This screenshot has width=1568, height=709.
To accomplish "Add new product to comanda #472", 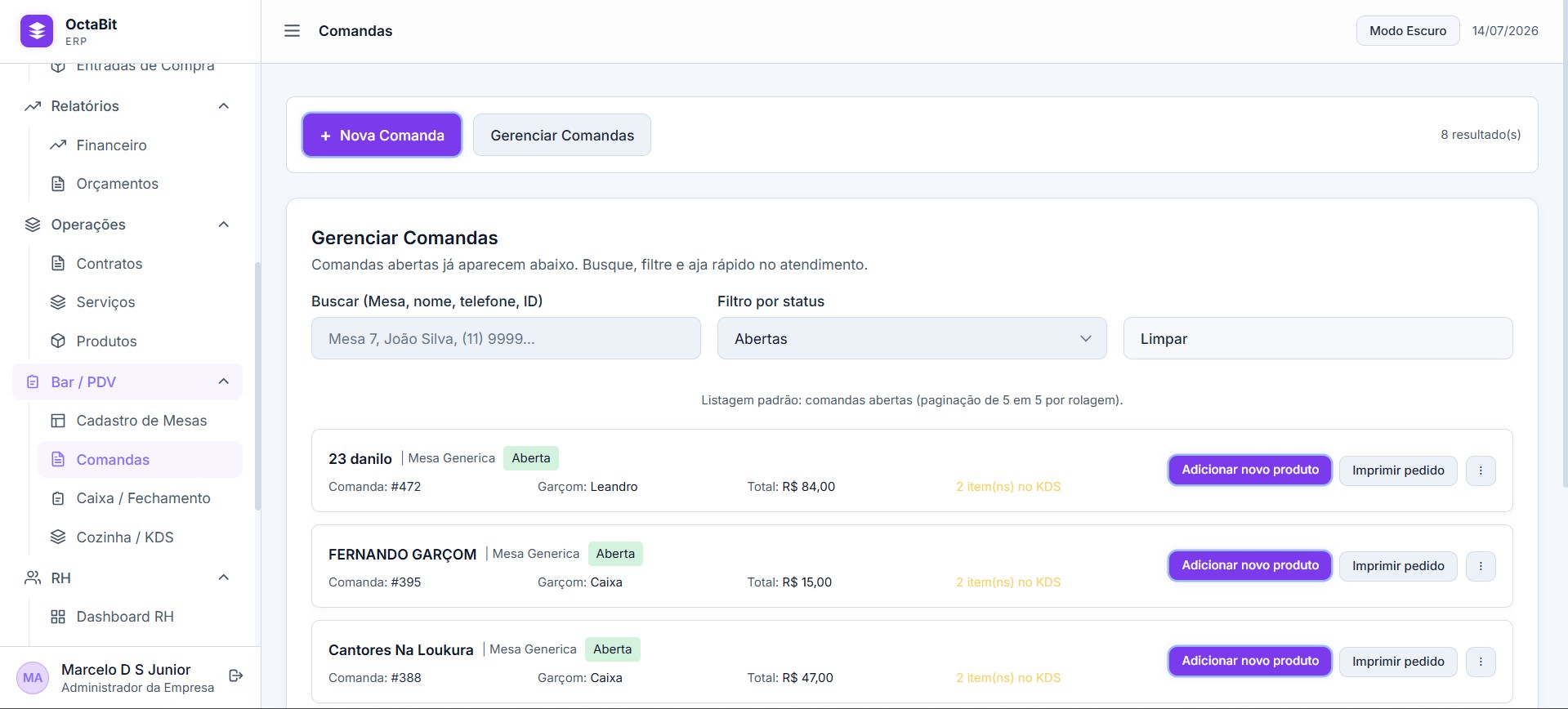I will (x=1250, y=470).
